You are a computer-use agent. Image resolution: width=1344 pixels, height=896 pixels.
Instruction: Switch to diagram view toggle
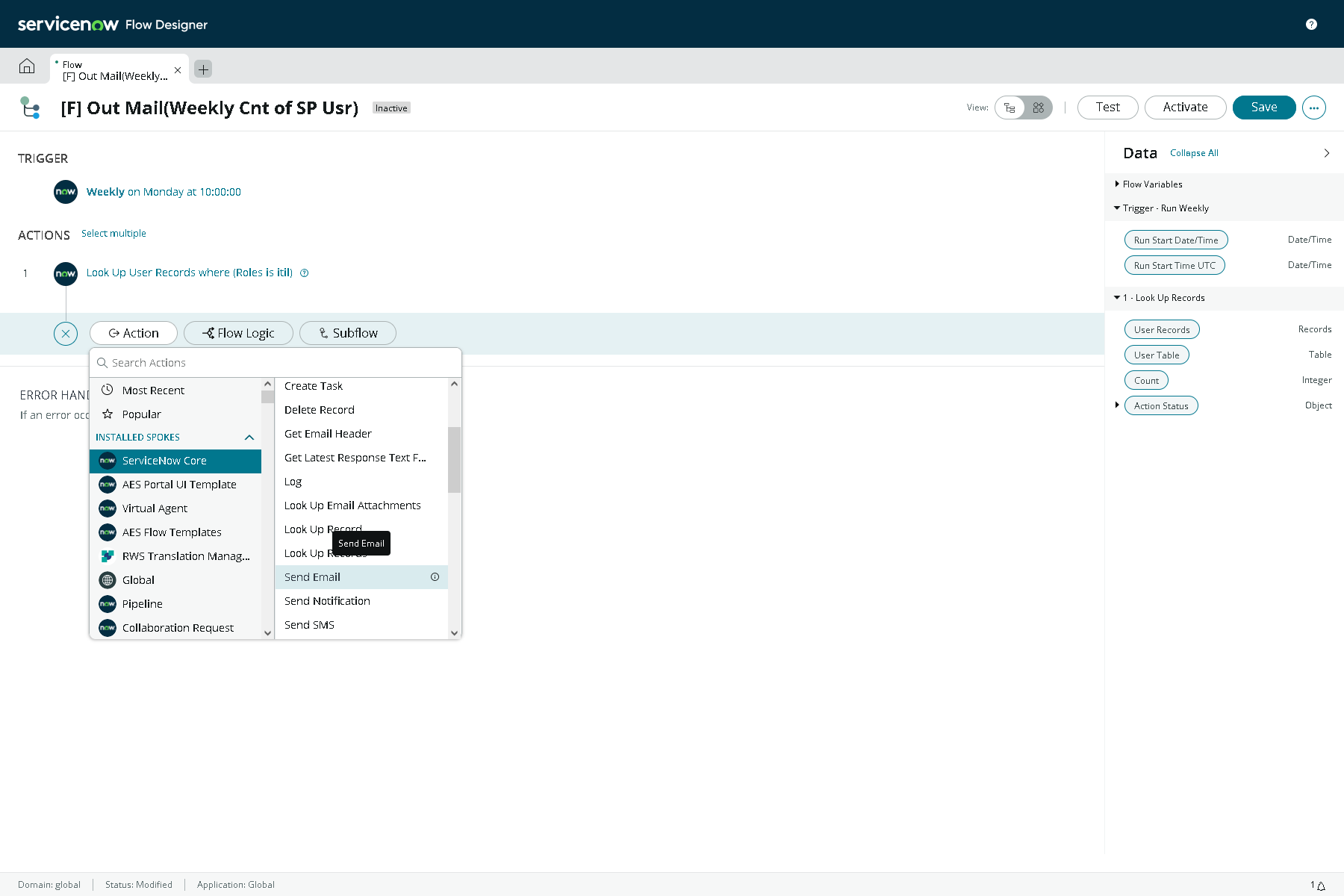point(1038,108)
